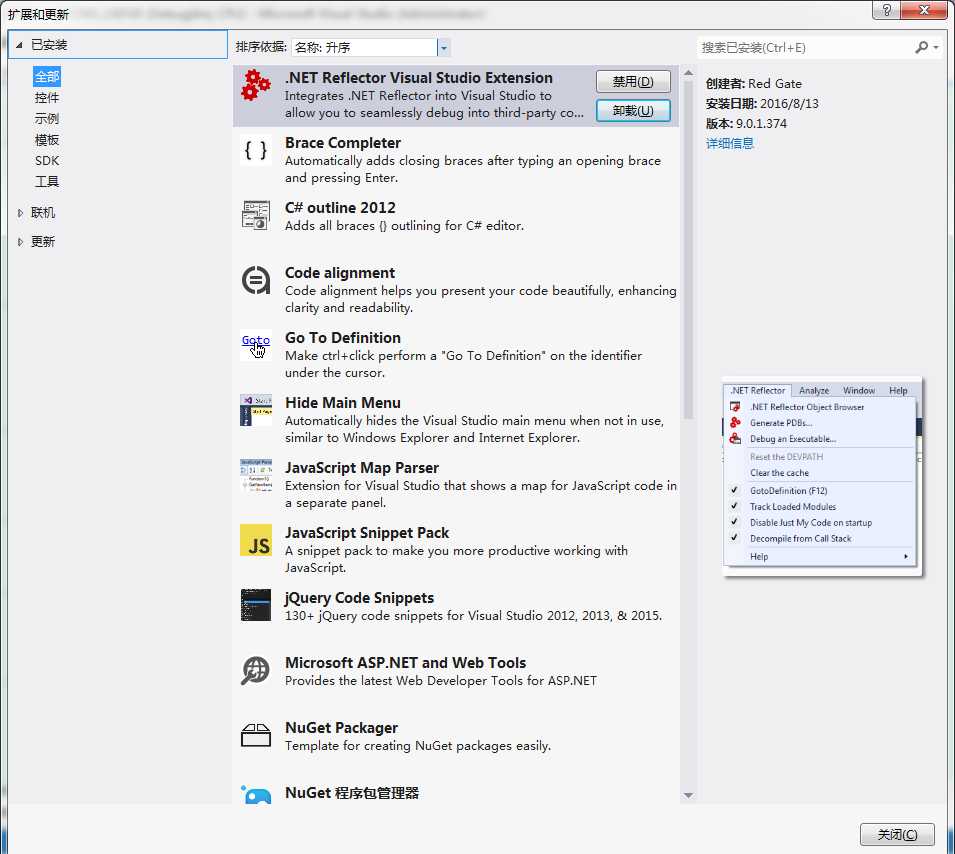
Task: Open the help question mark button
Action: [886, 10]
